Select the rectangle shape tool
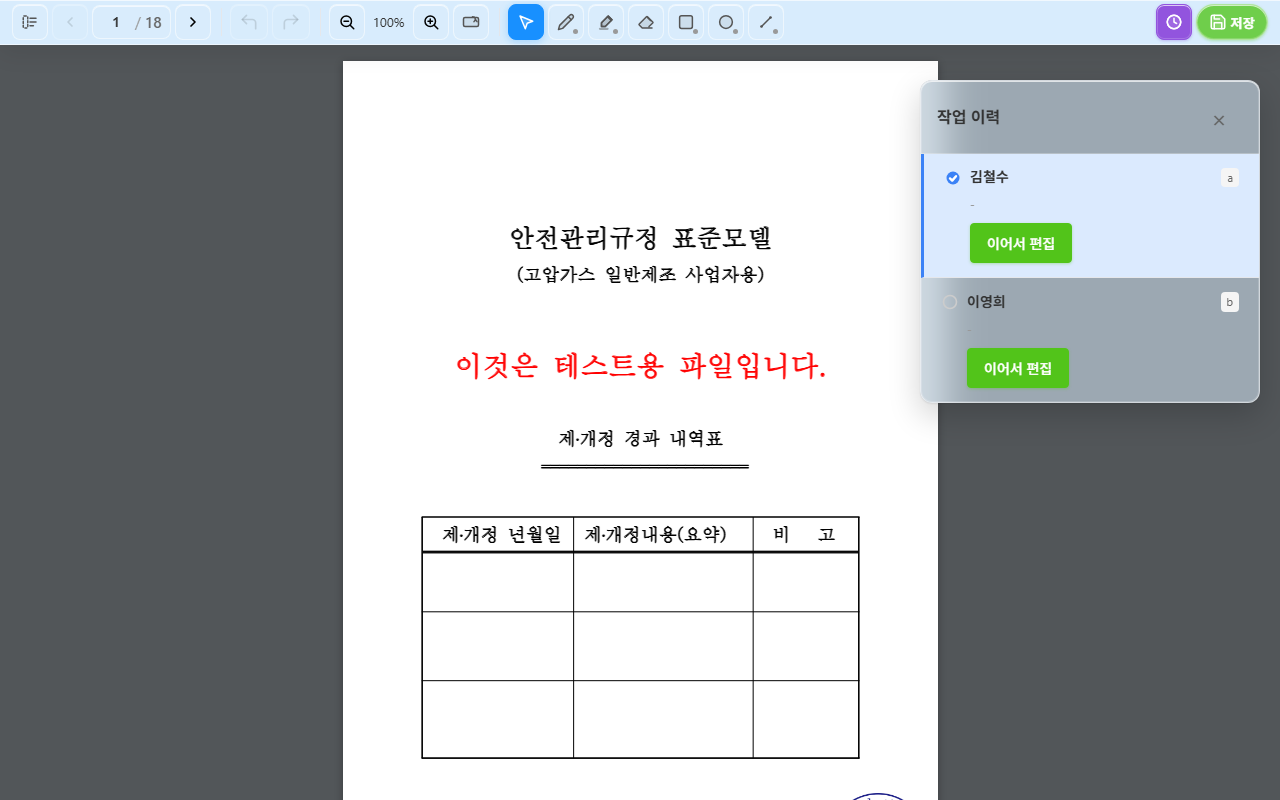Image resolution: width=1280 pixels, height=800 pixels. click(x=686, y=22)
